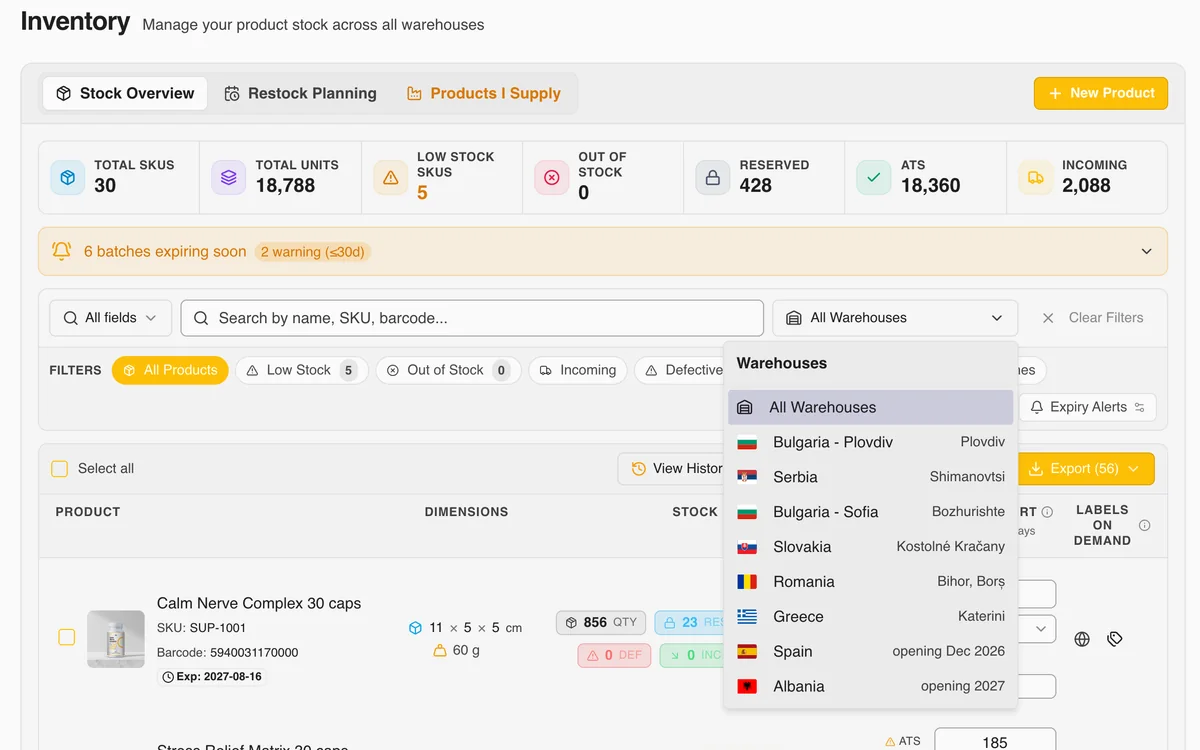Image resolution: width=1200 pixels, height=750 pixels.
Task: Switch to Restock Planning tab
Action: tap(300, 93)
